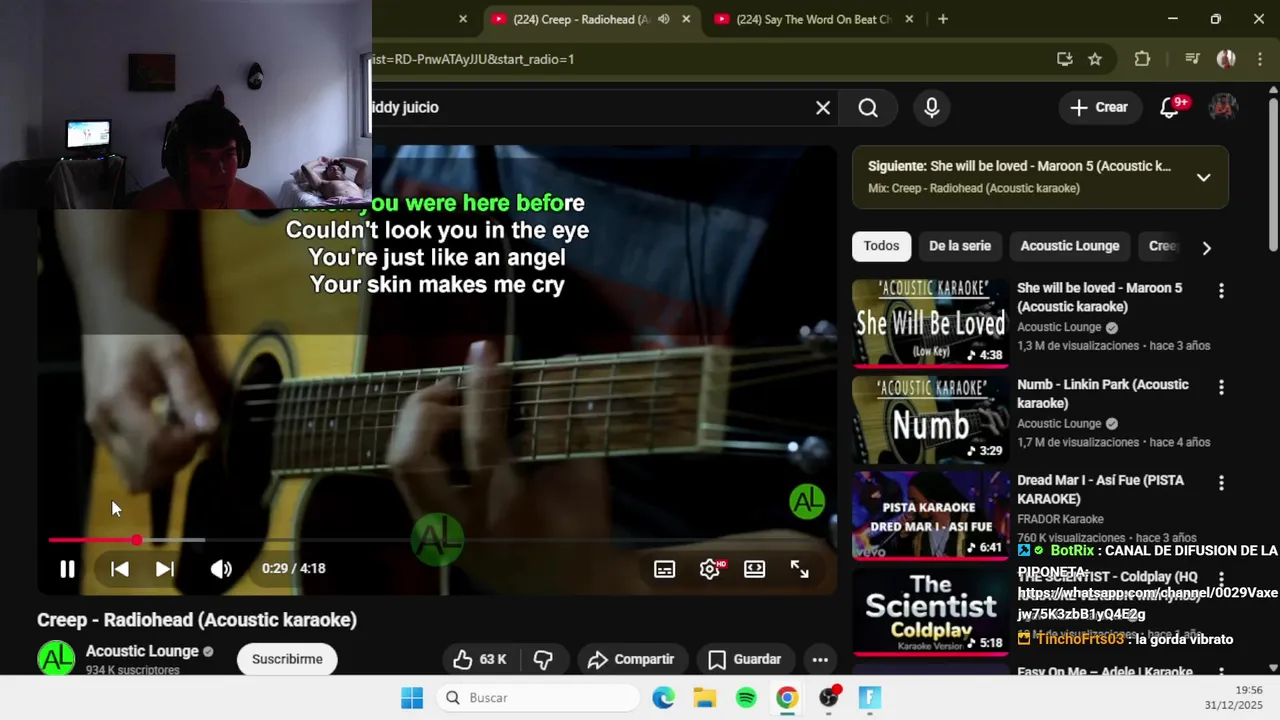Image resolution: width=1280 pixels, height=720 pixels.
Task: Open the YouTube account avatar menu
Action: click(x=1223, y=108)
